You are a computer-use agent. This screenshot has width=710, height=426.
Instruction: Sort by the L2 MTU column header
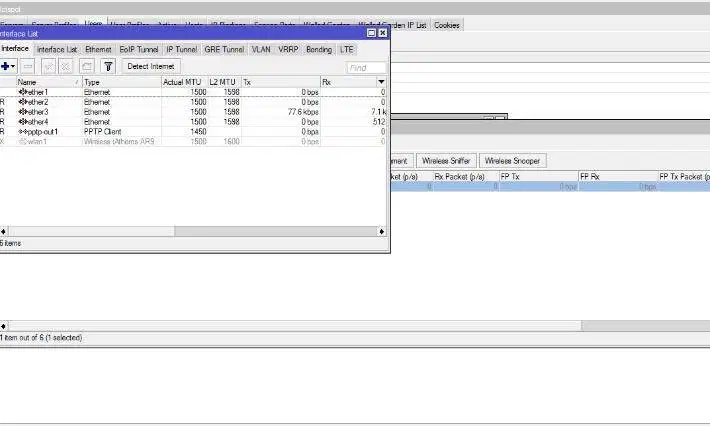[224, 82]
